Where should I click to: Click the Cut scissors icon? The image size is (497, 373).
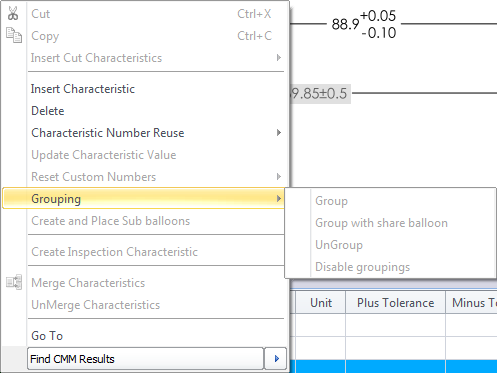(13, 13)
